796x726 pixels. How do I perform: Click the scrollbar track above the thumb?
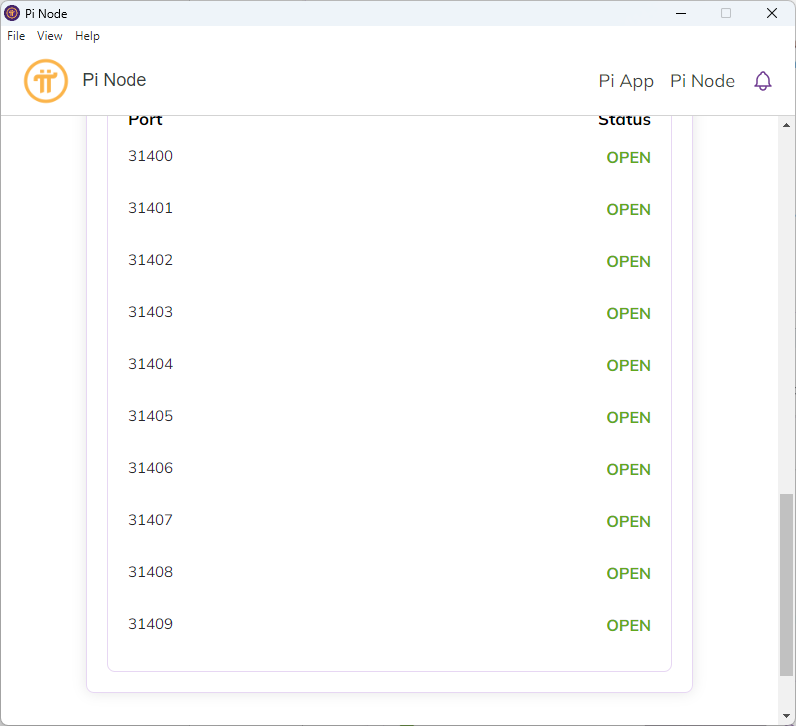click(786, 312)
